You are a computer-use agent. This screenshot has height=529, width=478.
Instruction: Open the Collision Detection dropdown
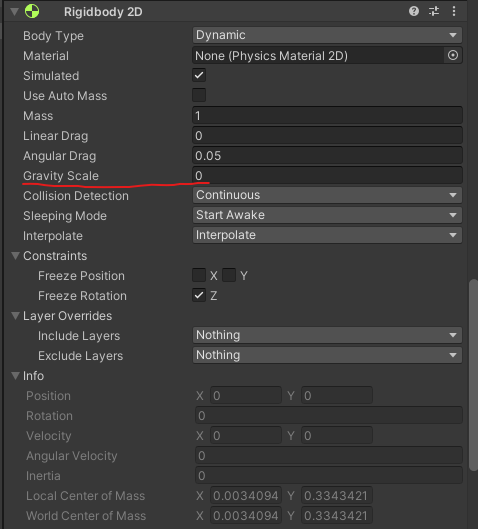click(327, 195)
